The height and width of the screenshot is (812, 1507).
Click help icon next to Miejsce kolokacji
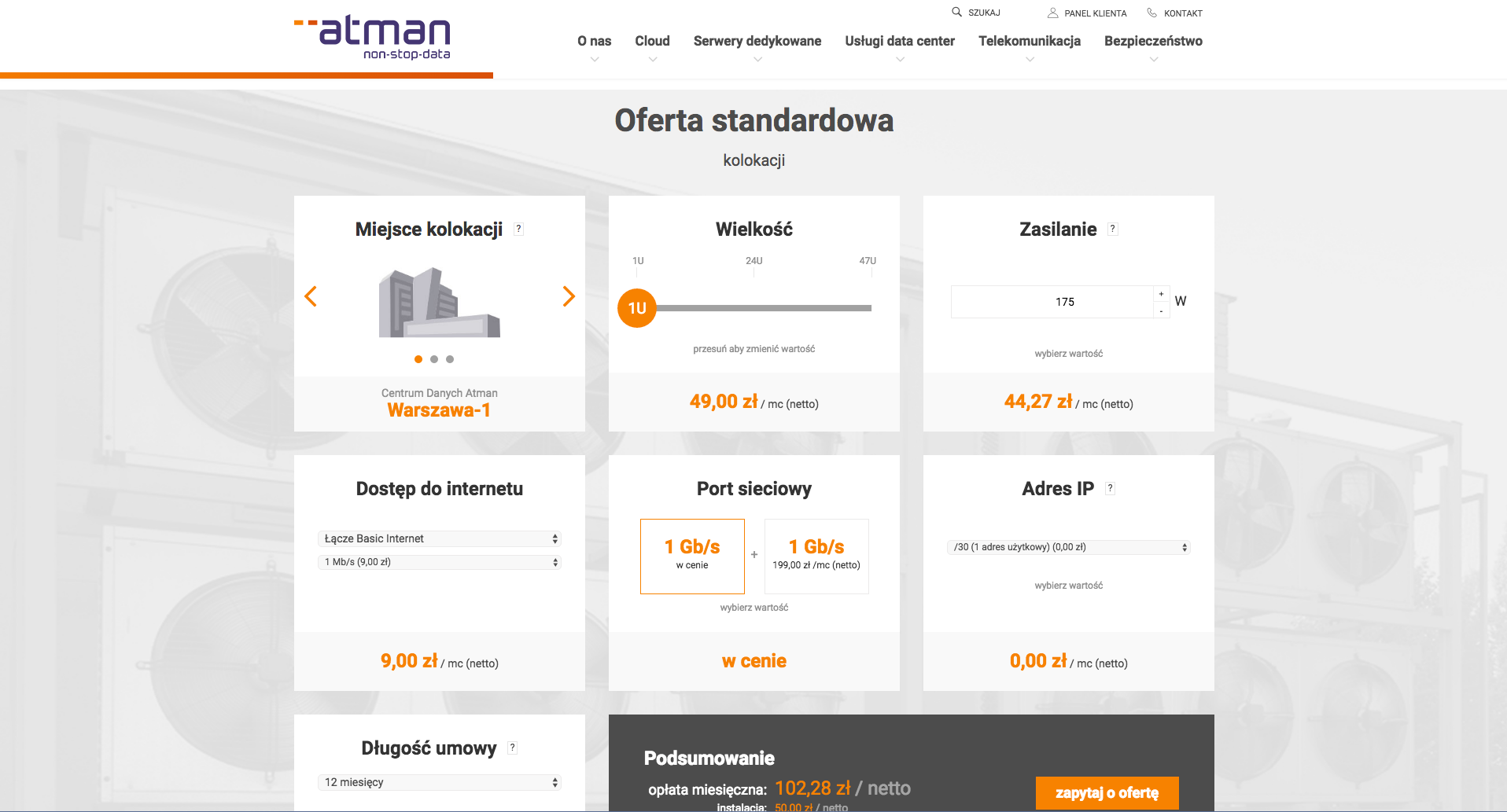(x=518, y=230)
